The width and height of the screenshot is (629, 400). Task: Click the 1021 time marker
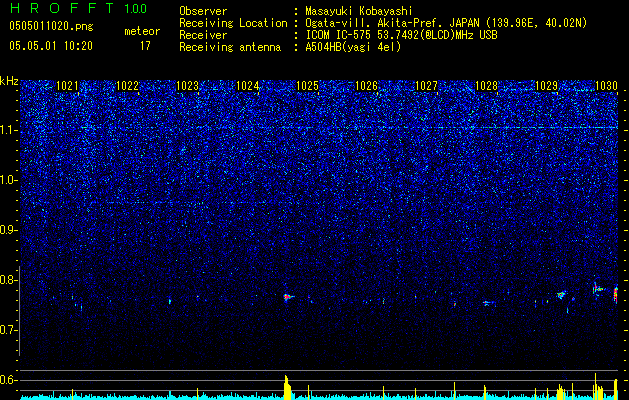(67, 86)
